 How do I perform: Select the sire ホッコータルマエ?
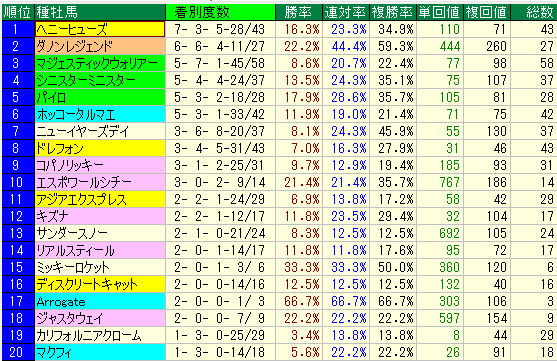click(x=100, y=114)
